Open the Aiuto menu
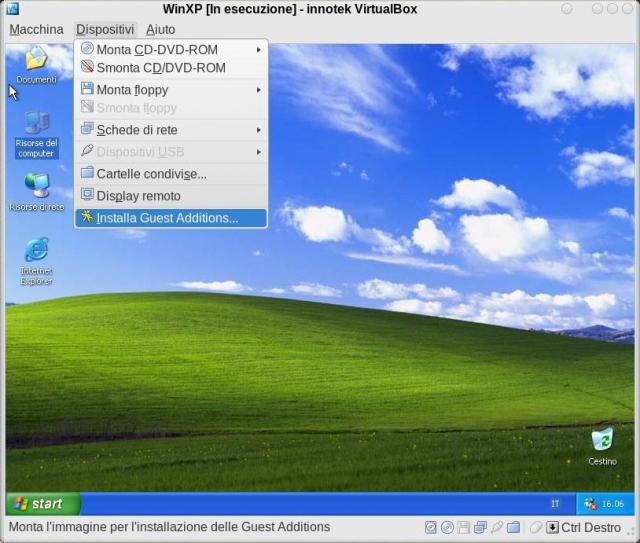The image size is (640, 543). click(160, 29)
